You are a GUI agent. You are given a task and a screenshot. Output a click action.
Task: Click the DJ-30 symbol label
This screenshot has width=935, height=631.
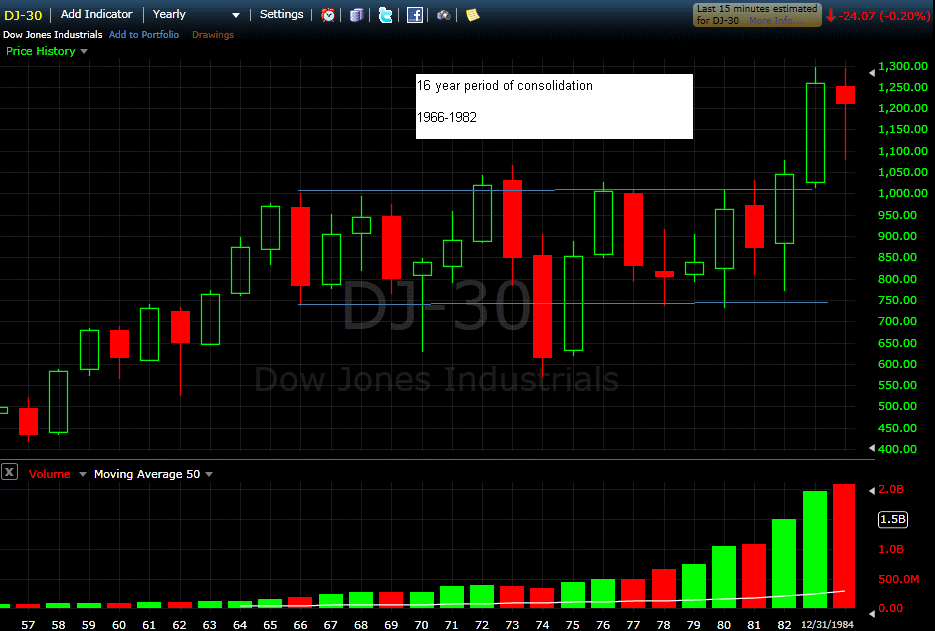[23, 16]
